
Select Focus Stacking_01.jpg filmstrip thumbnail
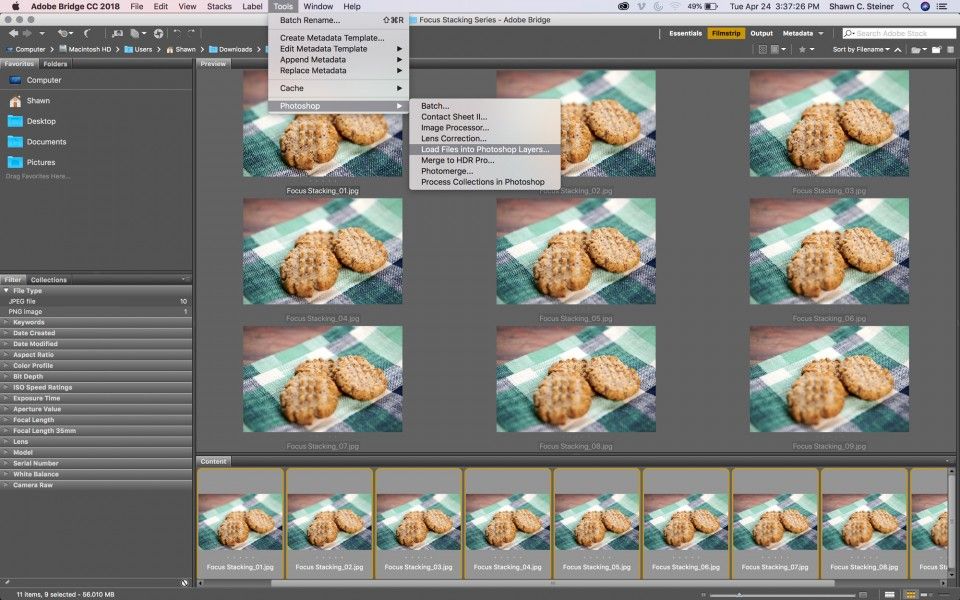point(240,523)
